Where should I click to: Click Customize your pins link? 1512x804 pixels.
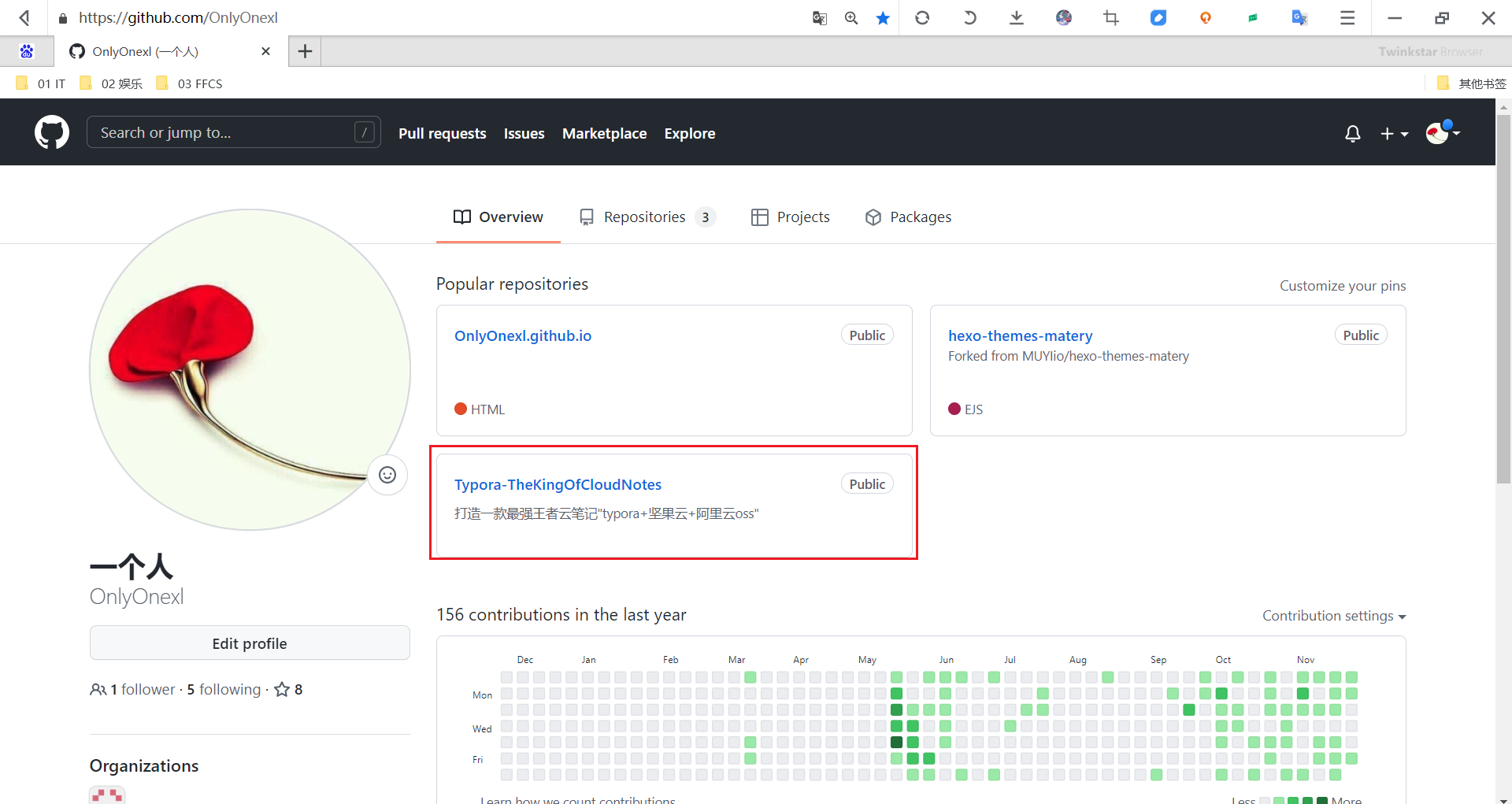[1343, 286]
